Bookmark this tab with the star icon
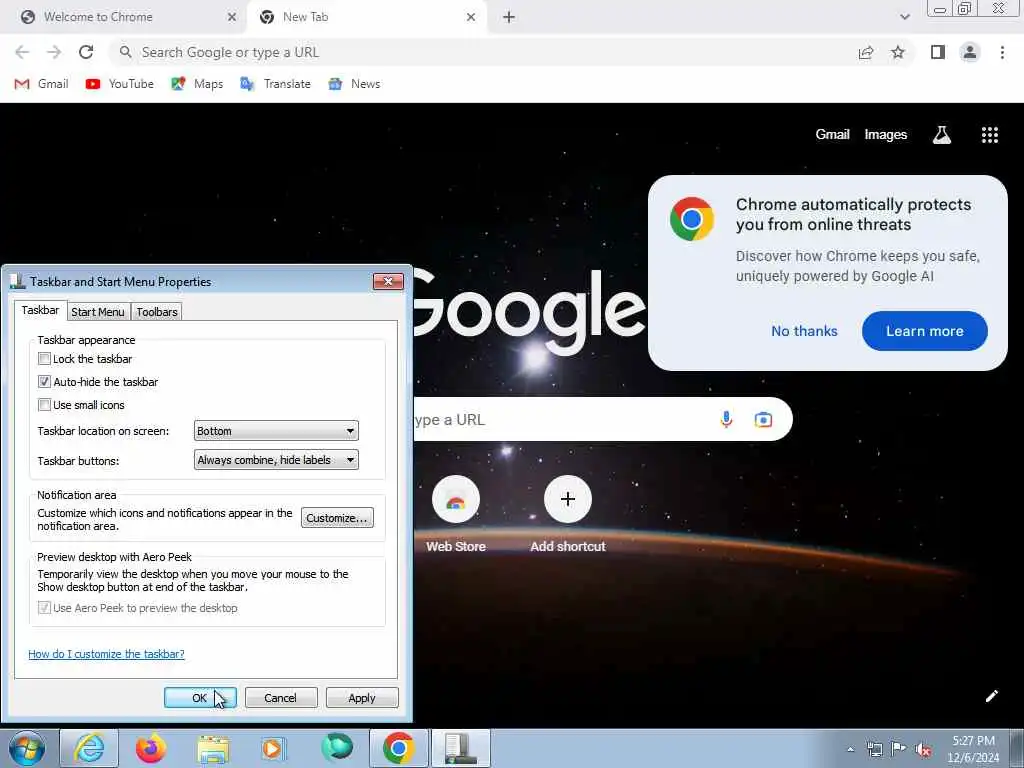The width and height of the screenshot is (1024, 768). [x=898, y=52]
